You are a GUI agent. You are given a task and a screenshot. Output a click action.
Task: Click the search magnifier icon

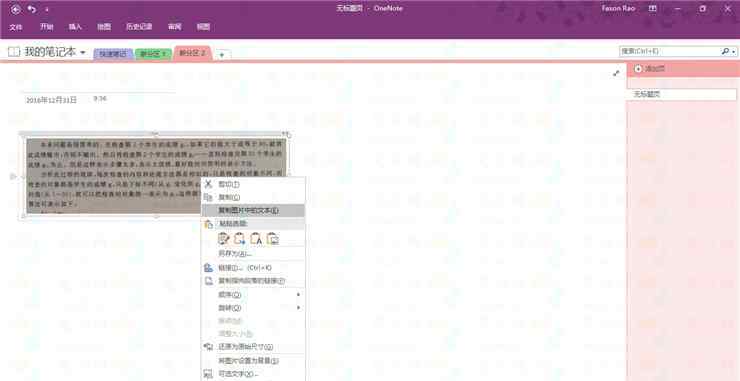(725, 51)
